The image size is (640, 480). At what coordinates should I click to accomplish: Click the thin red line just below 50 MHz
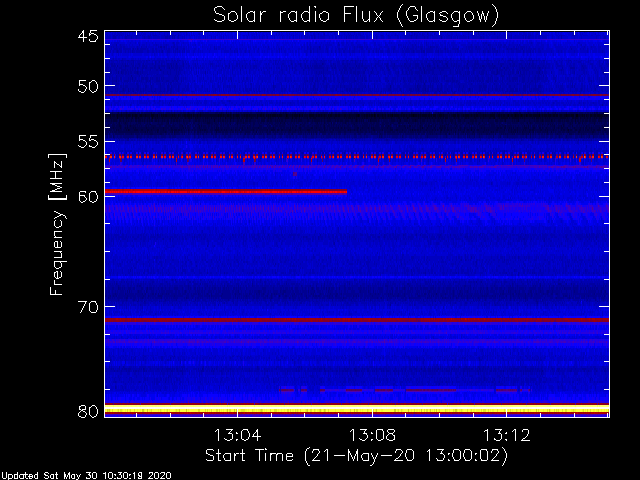(357, 95)
